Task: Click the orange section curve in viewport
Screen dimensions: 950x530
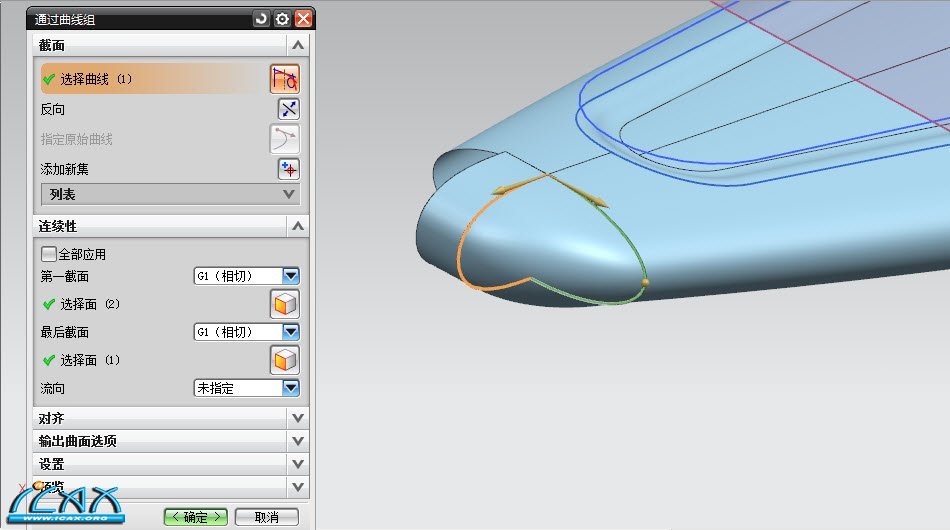Action: tap(462, 240)
